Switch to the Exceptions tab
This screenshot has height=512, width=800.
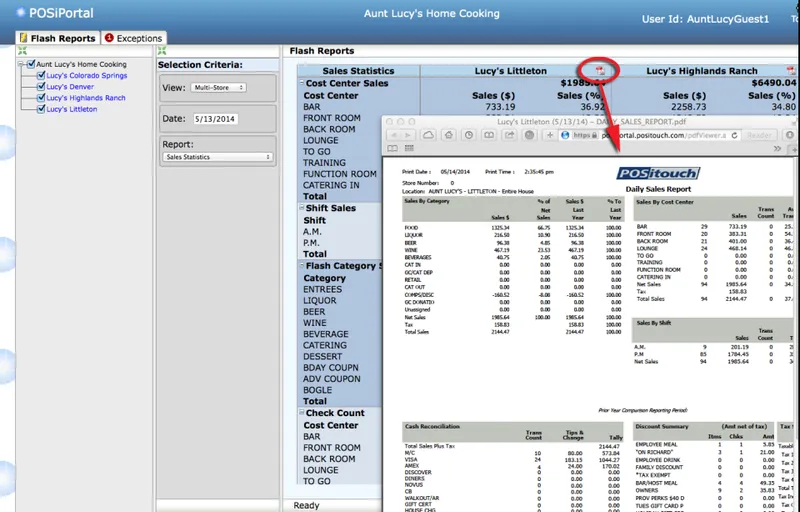(x=133, y=38)
